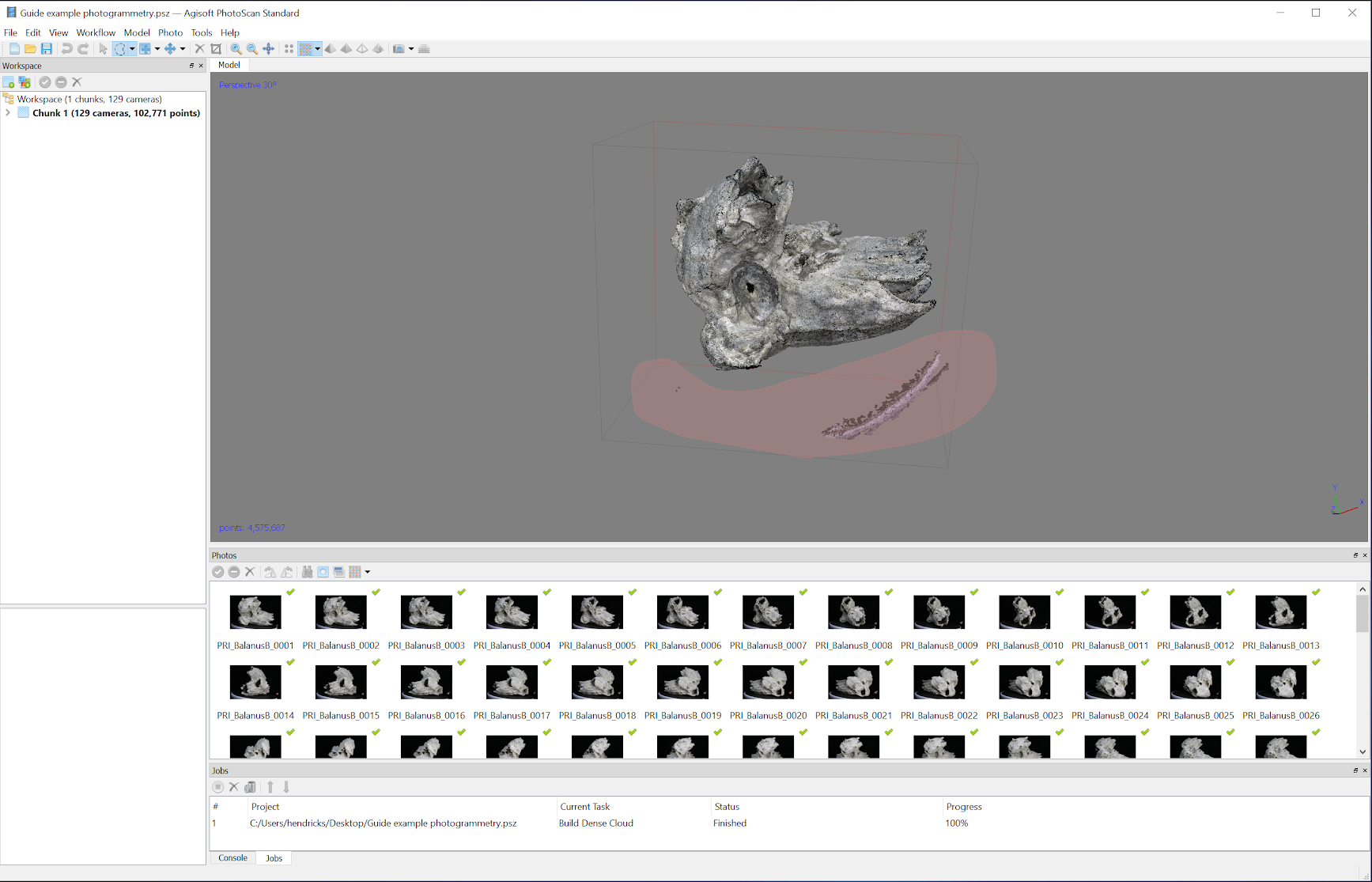Remove cameras using the Photos toolbar X
This screenshot has height=882, width=1372.
250,572
